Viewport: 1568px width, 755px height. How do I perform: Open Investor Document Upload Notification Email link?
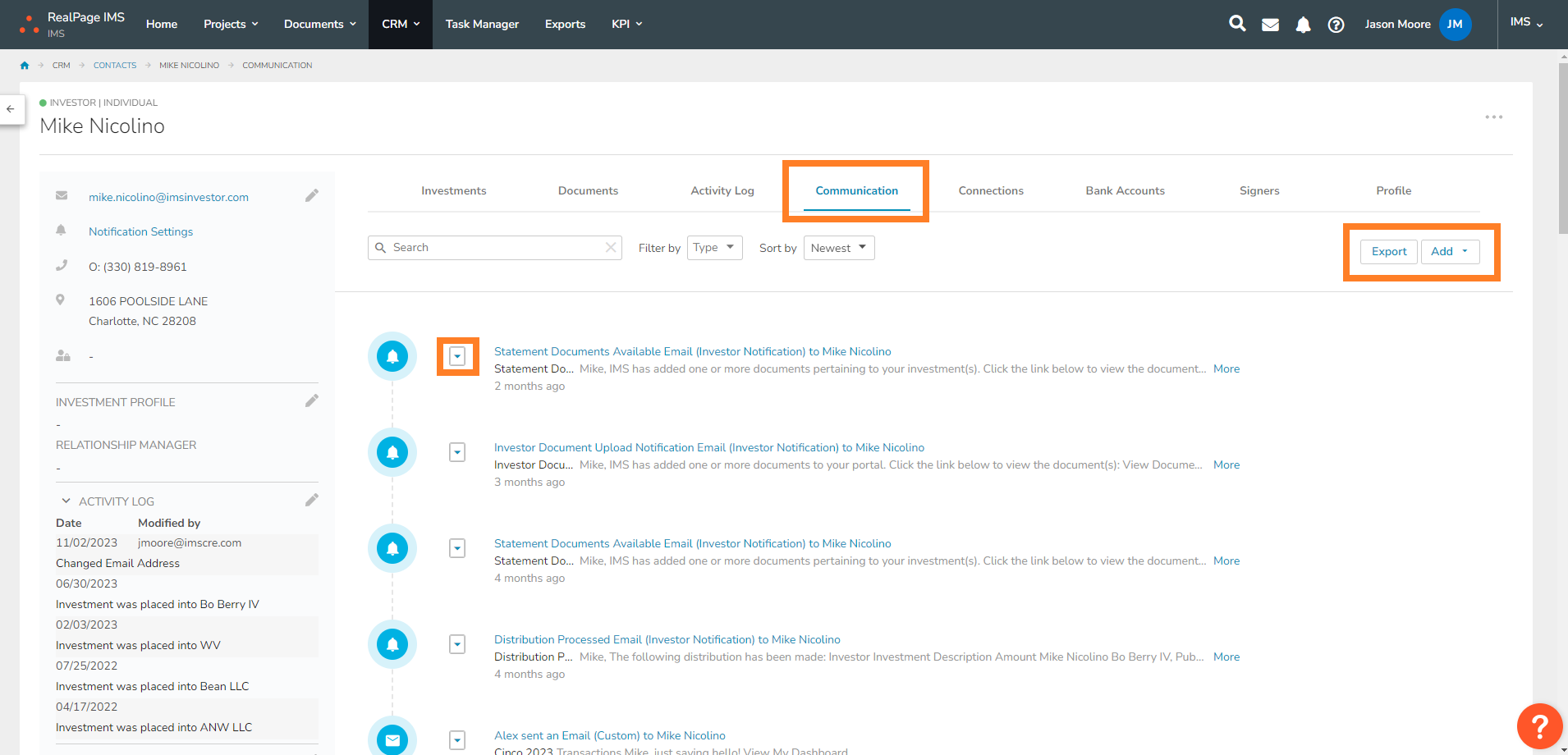coord(709,447)
